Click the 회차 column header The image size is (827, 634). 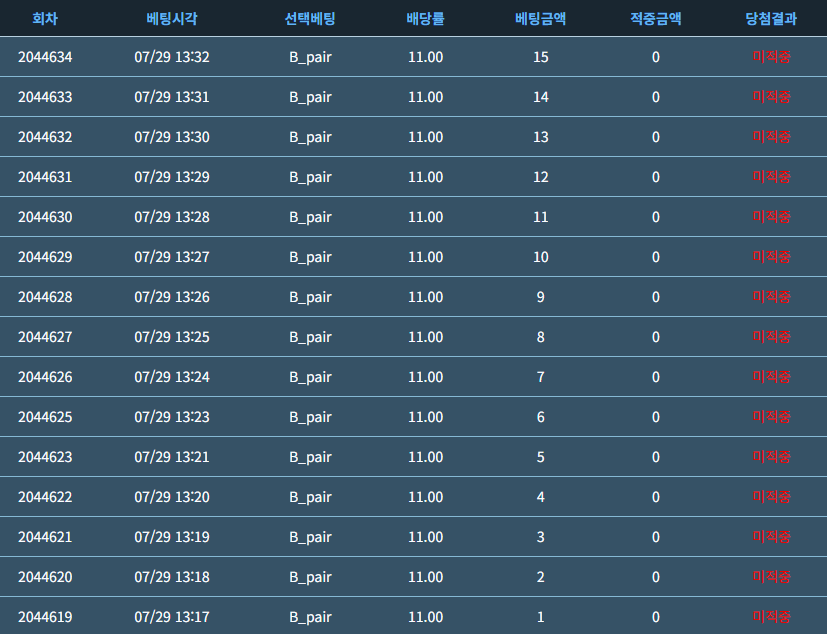point(45,19)
